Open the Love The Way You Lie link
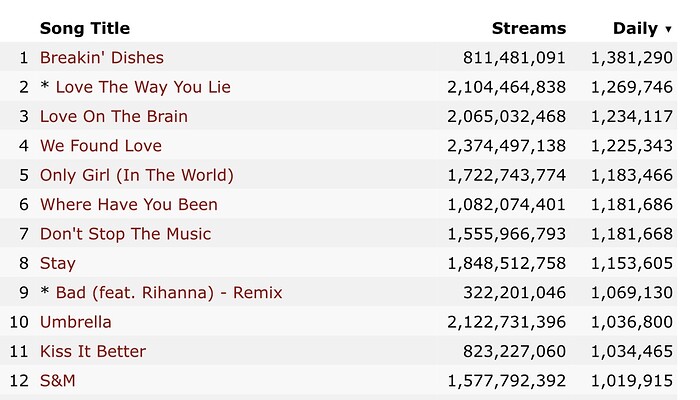This screenshot has width=700, height=400. click(x=143, y=87)
